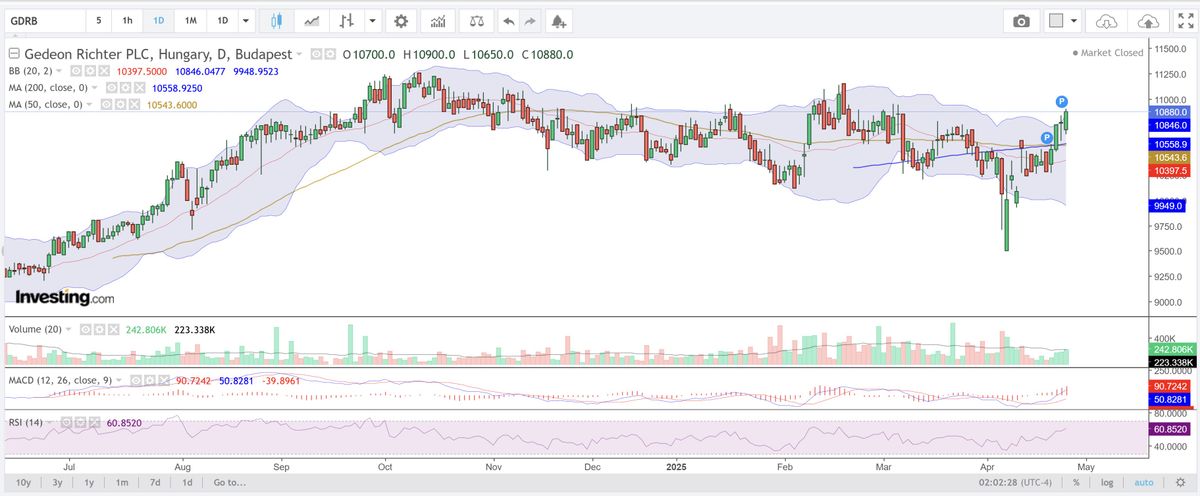Viewport: 1200px width, 496px height.
Task: Open MA 200 format settings icon
Action: [x=125, y=87]
